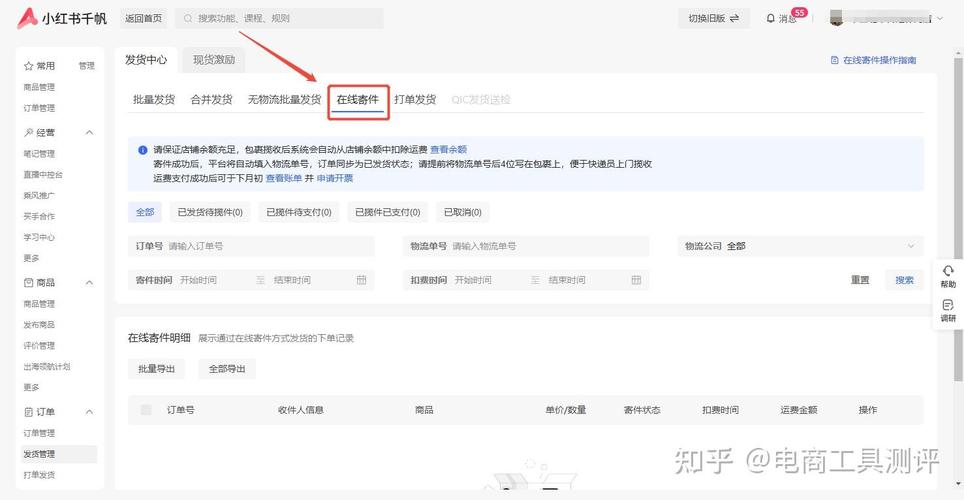Click the 扣费时间 calendar icon

[x=636, y=280]
